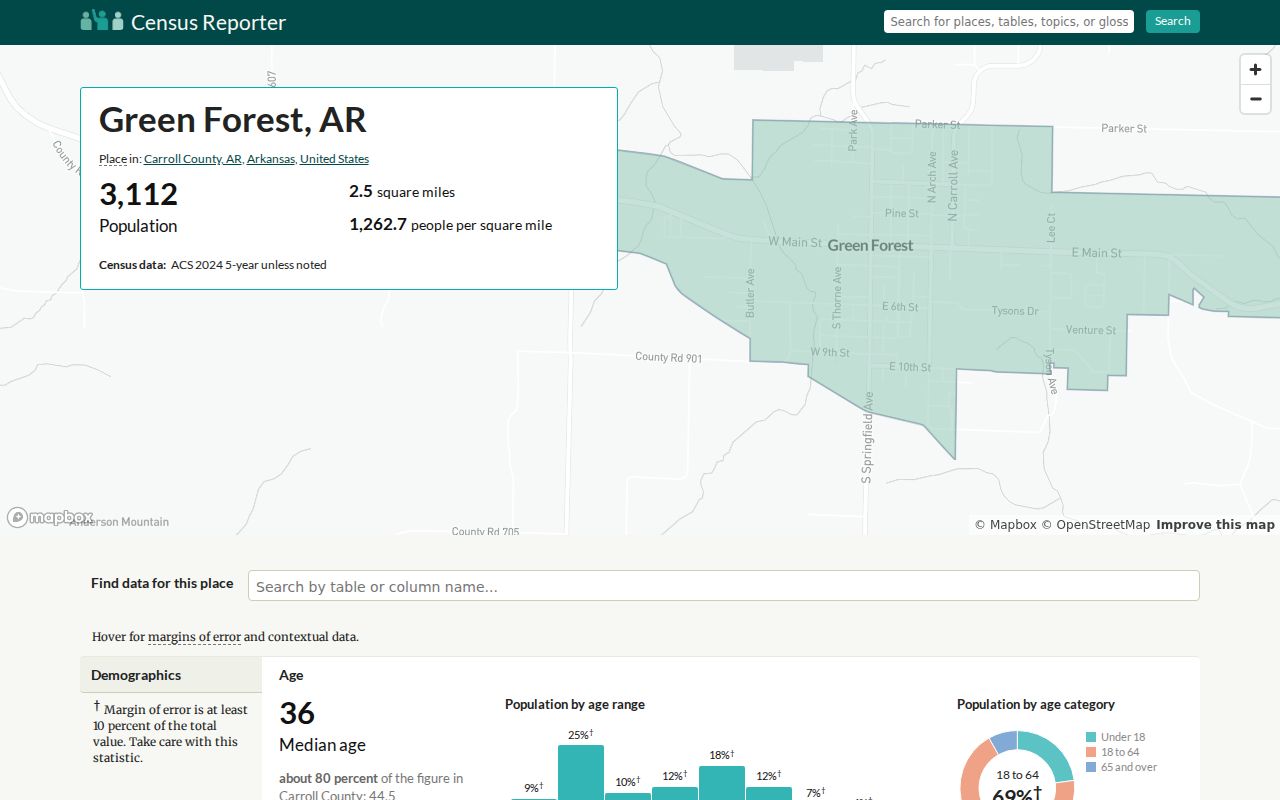This screenshot has width=1280, height=800.
Task: Open the Carroll County, AR link
Action: coord(193,159)
